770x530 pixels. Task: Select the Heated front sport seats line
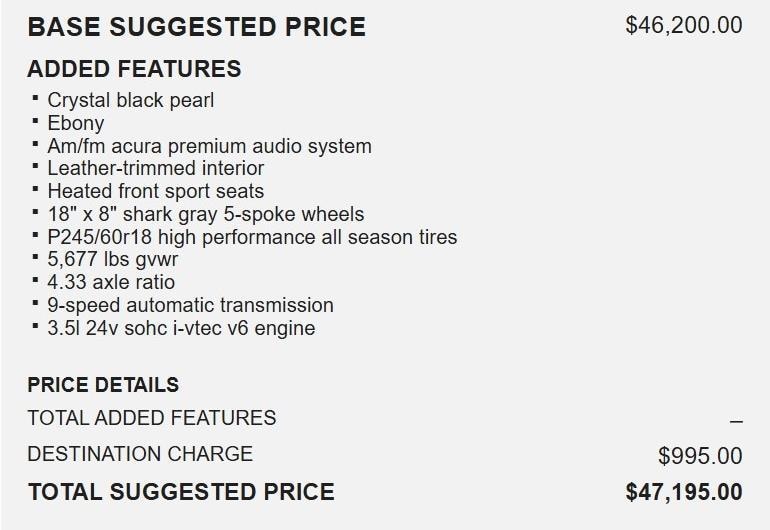(155, 191)
